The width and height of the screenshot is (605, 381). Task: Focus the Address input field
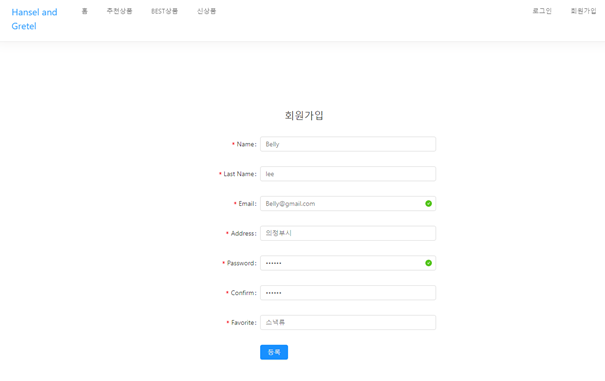tap(348, 233)
